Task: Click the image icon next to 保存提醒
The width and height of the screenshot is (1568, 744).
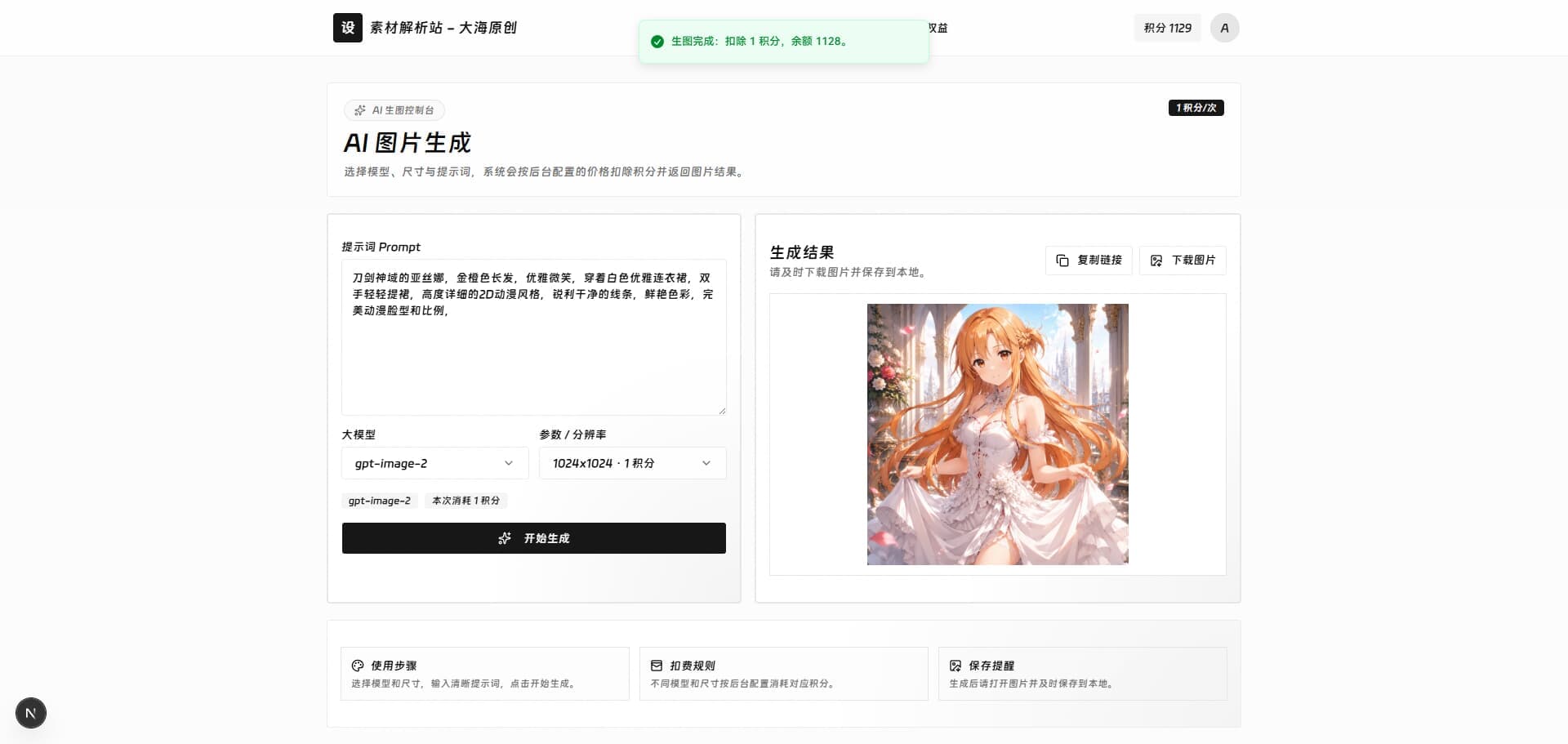Action: pos(955,666)
